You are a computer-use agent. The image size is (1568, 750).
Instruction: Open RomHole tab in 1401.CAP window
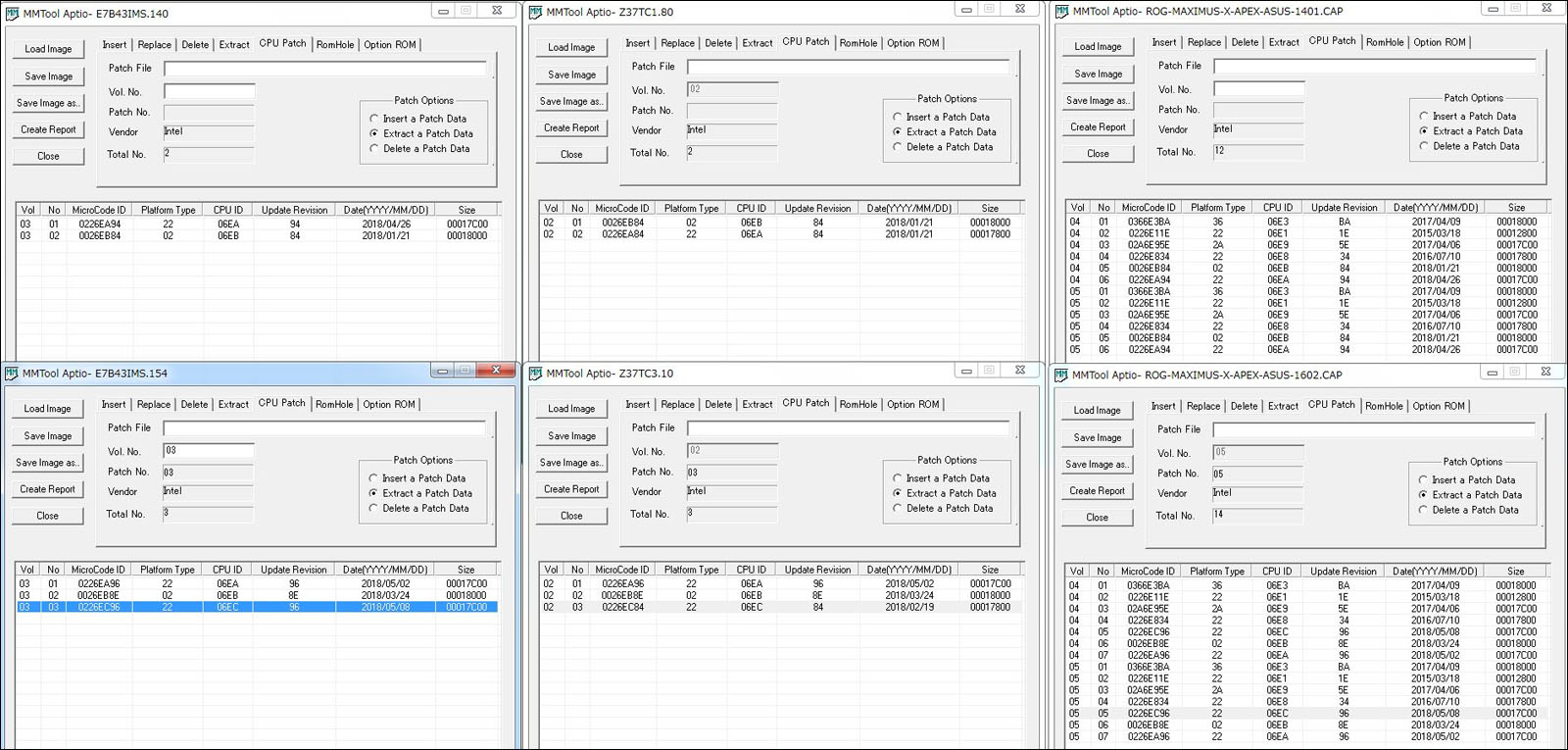(1385, 42)
